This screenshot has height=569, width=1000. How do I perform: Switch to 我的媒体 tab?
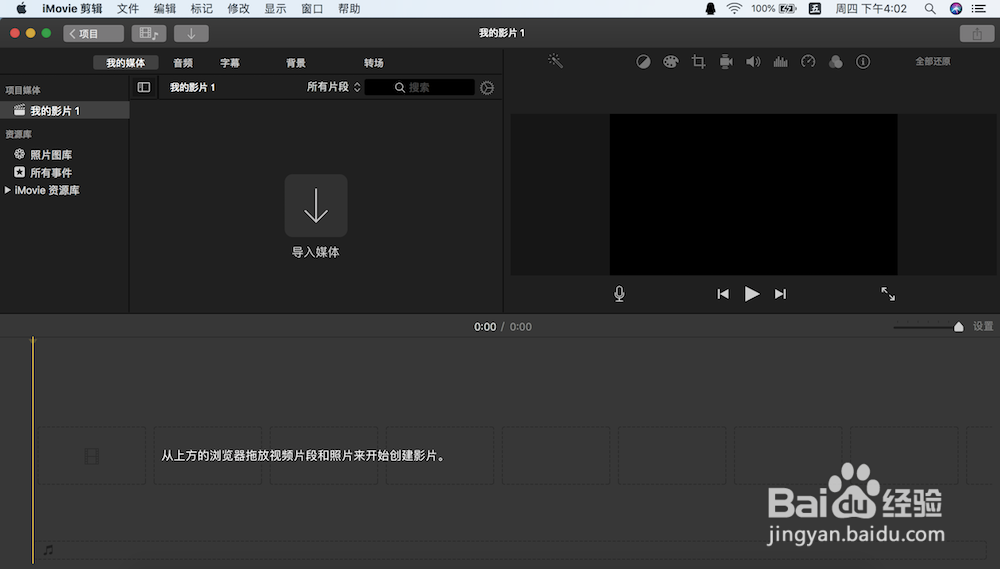126,63
